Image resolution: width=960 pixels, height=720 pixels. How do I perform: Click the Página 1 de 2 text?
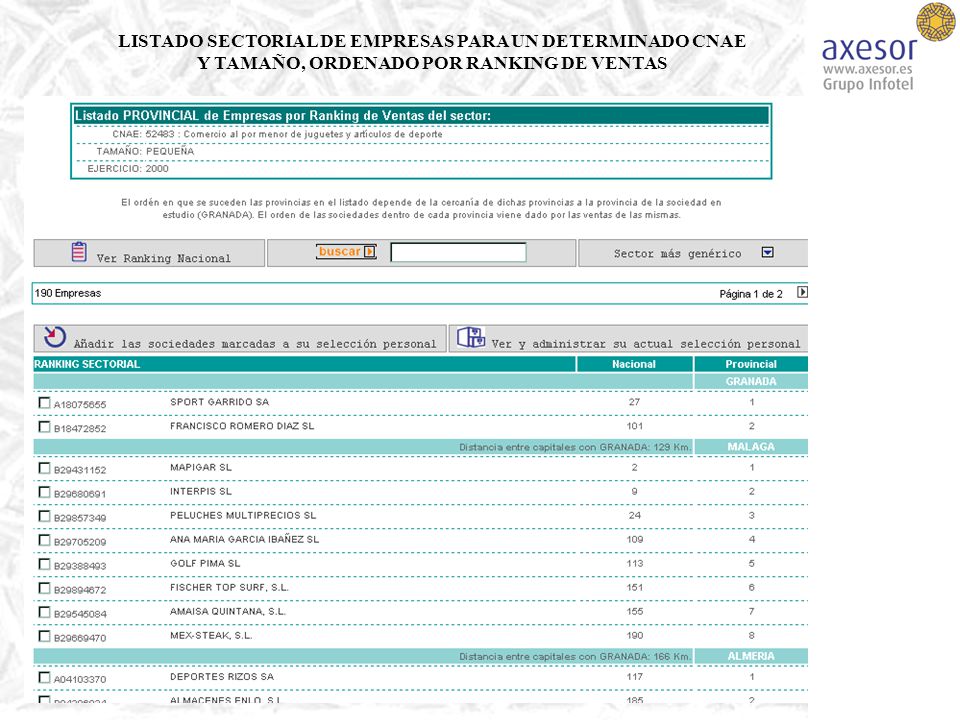(x=751, y=294)
